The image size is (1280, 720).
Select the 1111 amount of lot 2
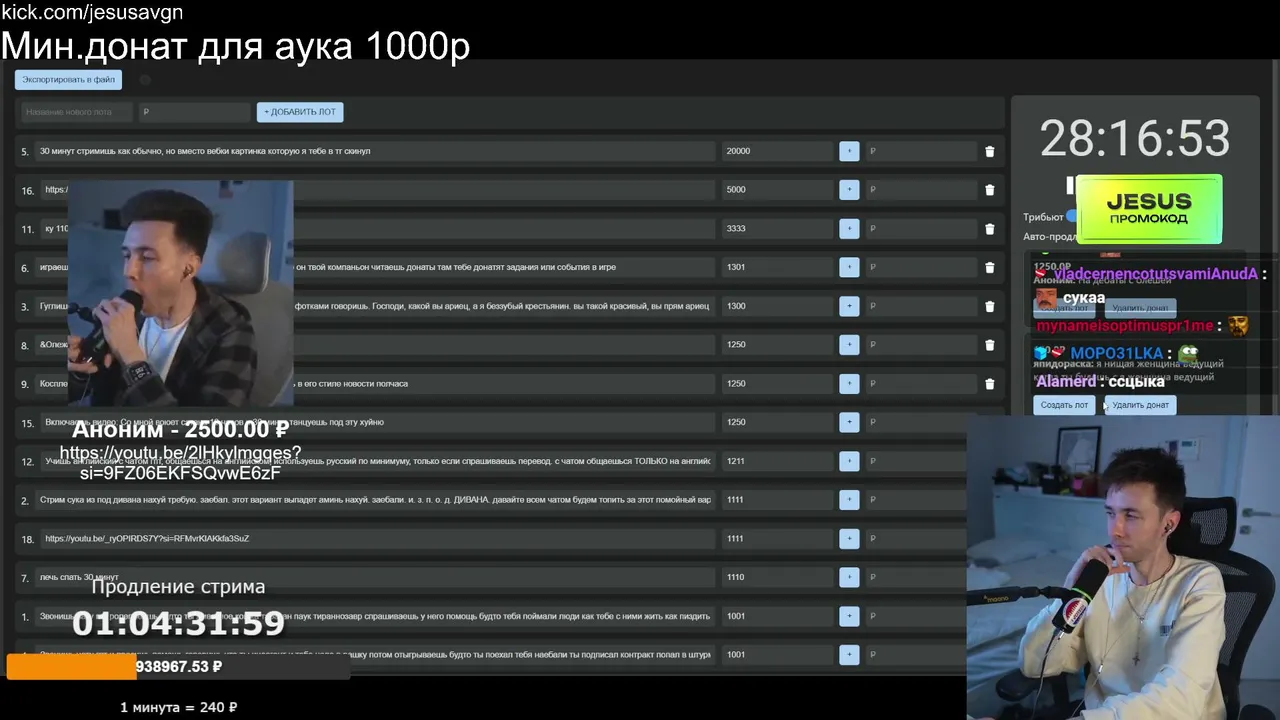(778, 500)
